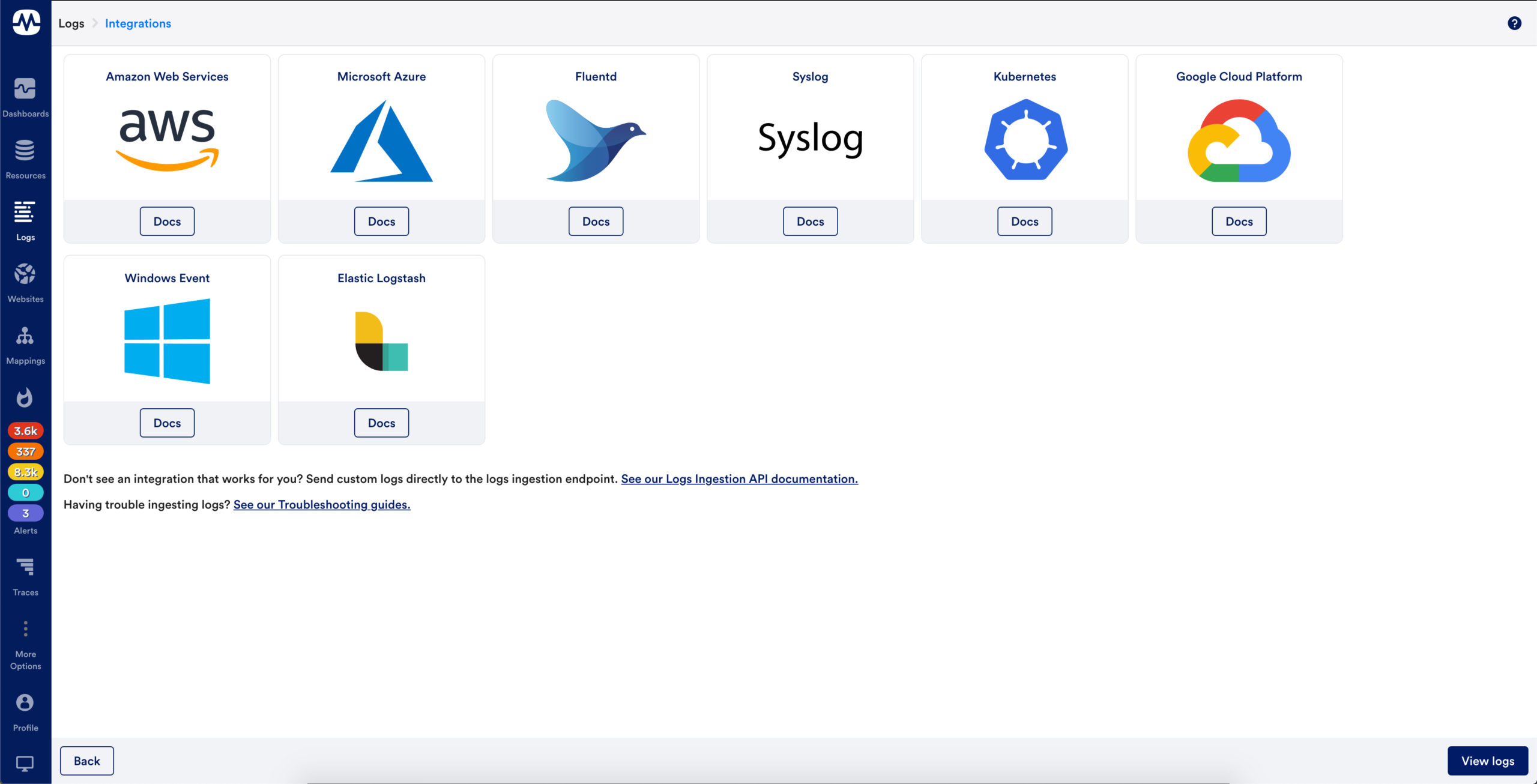This screenshot has height=784, width=1537.
Task: Open the help question mark icon
Action: point(1514,23)
